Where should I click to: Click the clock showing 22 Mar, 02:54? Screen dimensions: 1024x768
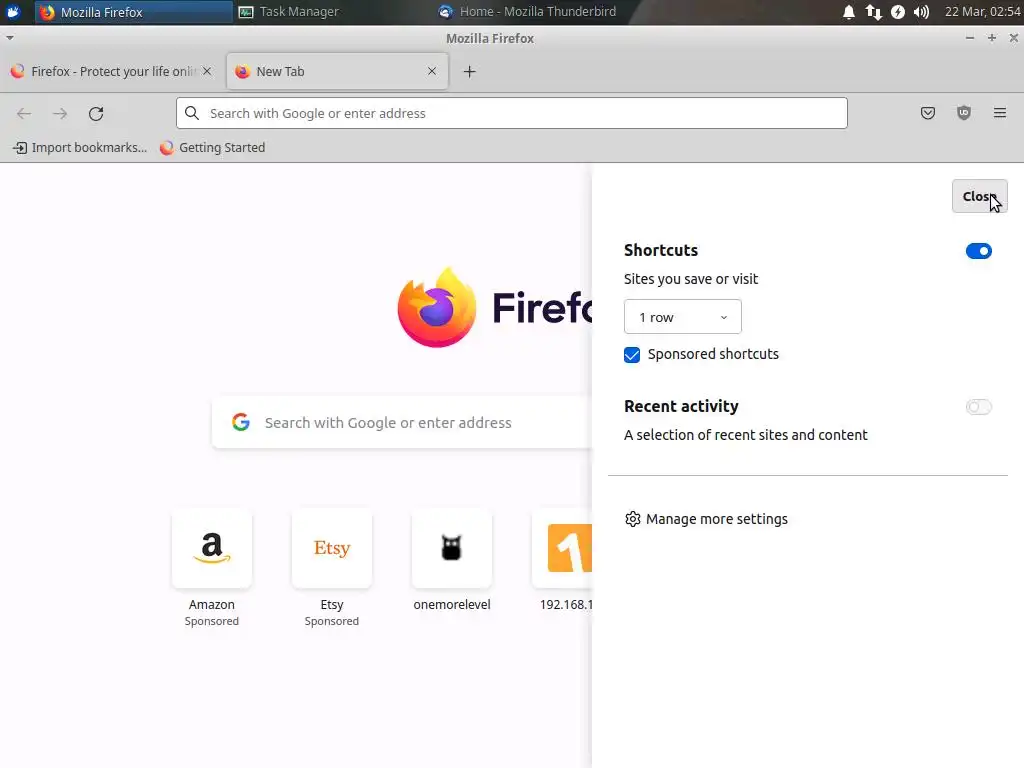[982, 12]
